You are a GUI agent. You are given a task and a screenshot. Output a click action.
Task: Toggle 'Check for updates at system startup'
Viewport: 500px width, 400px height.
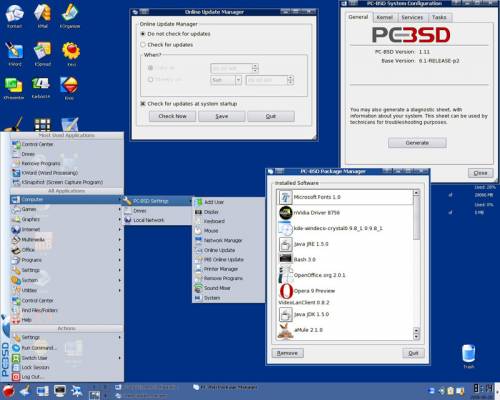(x=143, y=104)
